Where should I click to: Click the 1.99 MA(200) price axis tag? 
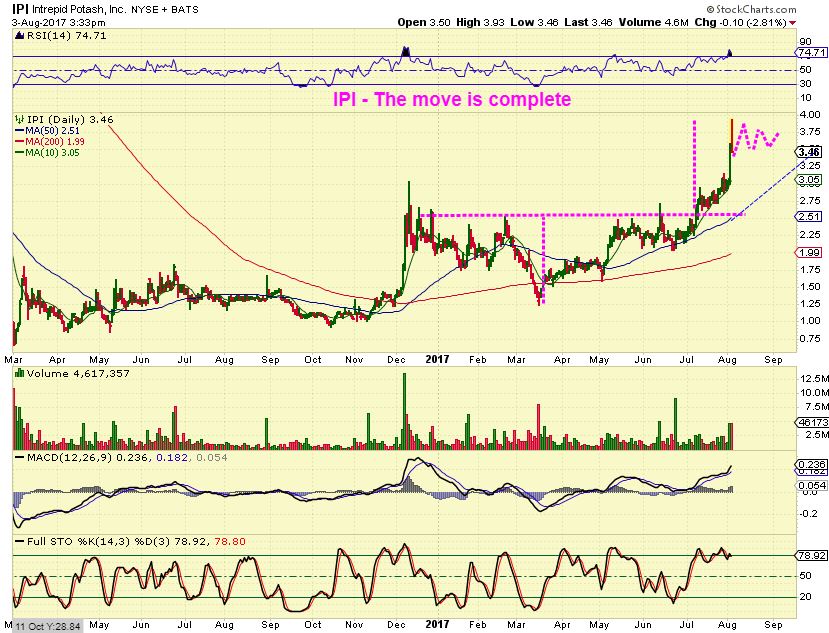(x=809, y=253)
